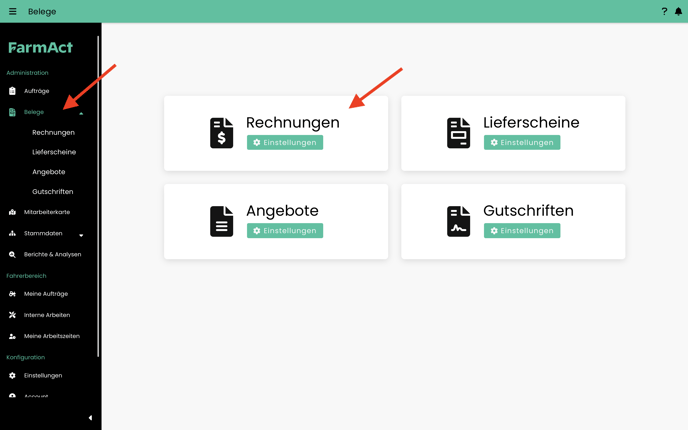This screenshot has width=688, height=430.
Task: Open the notifications bell icon
Action: tap(678, 11)
